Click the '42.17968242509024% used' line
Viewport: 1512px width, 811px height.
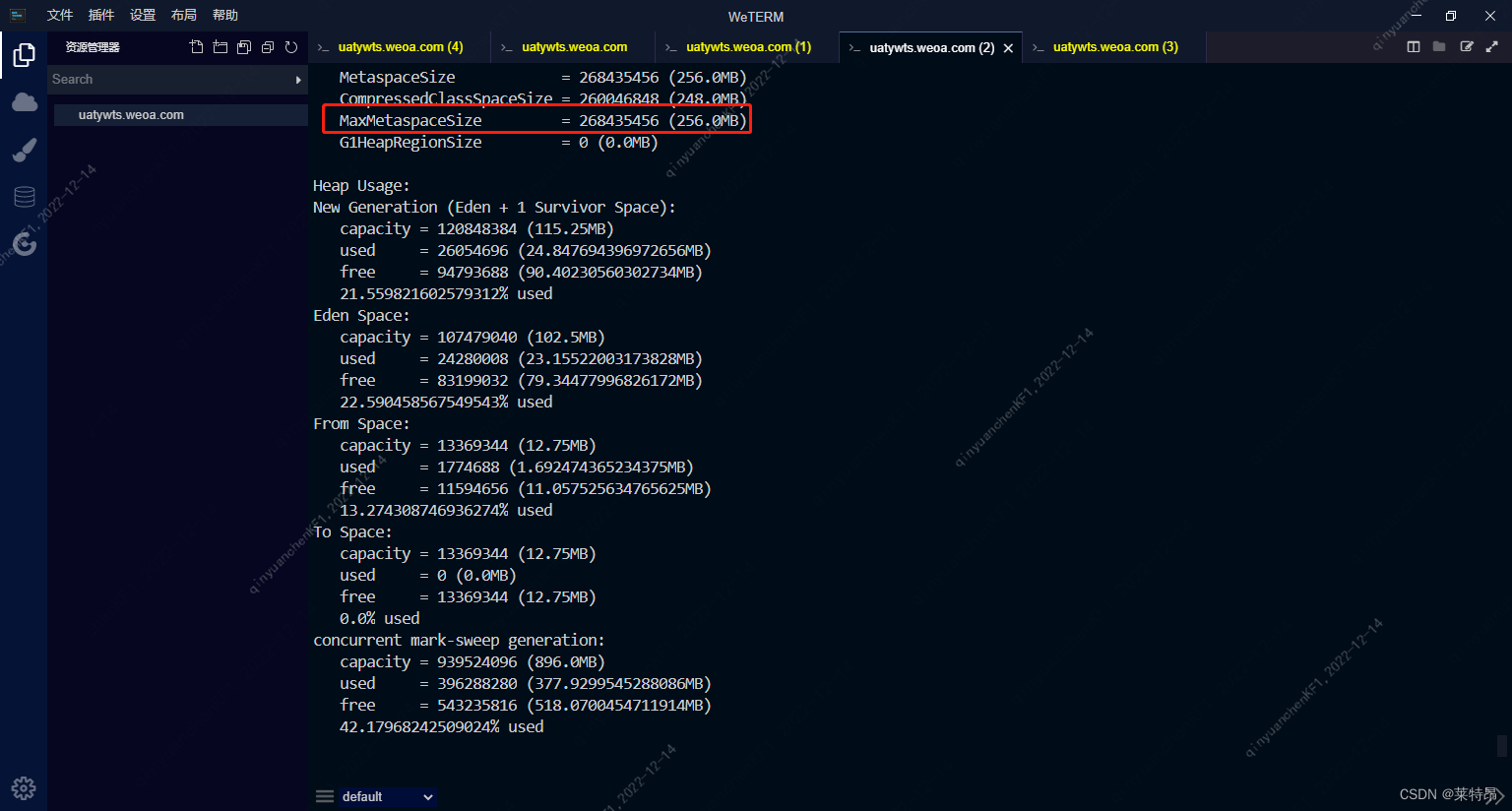[x=441, y=727]
